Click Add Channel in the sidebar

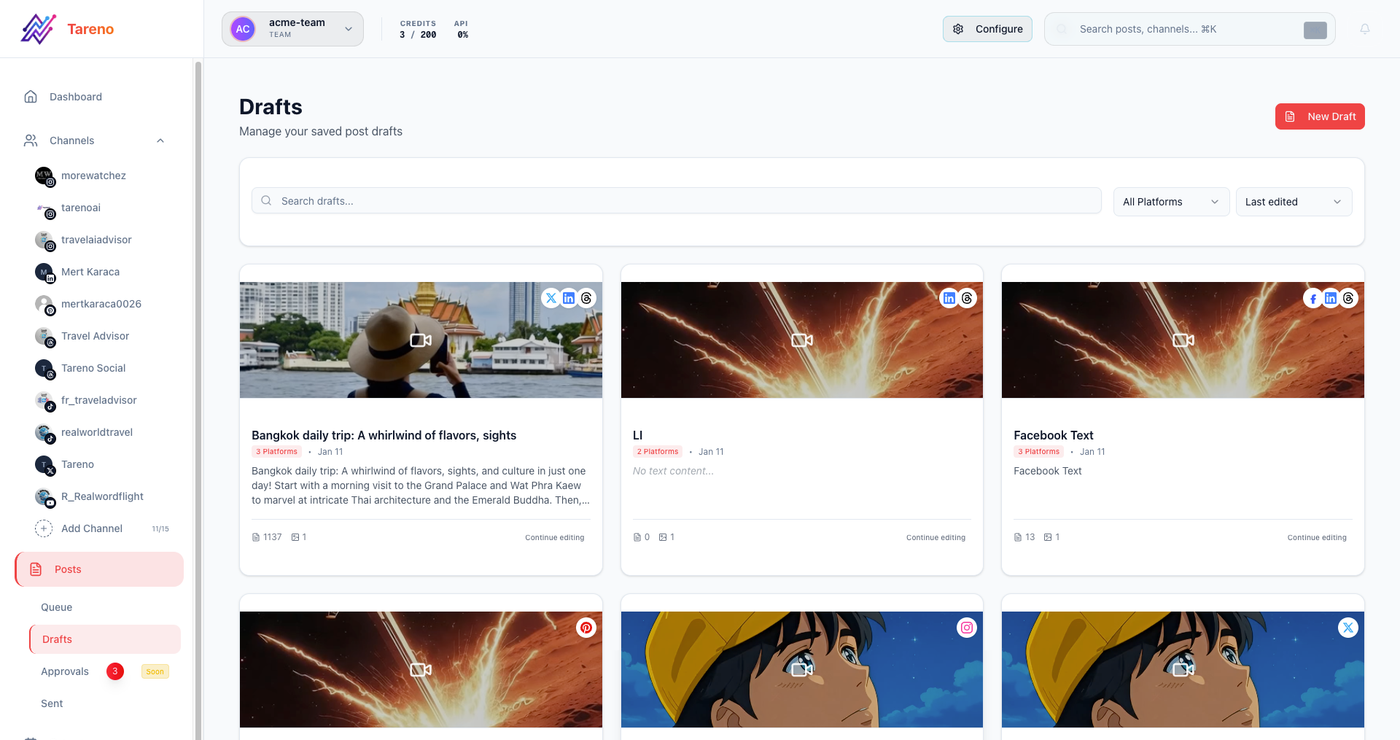pyautogui.click(x=92, y=528)
